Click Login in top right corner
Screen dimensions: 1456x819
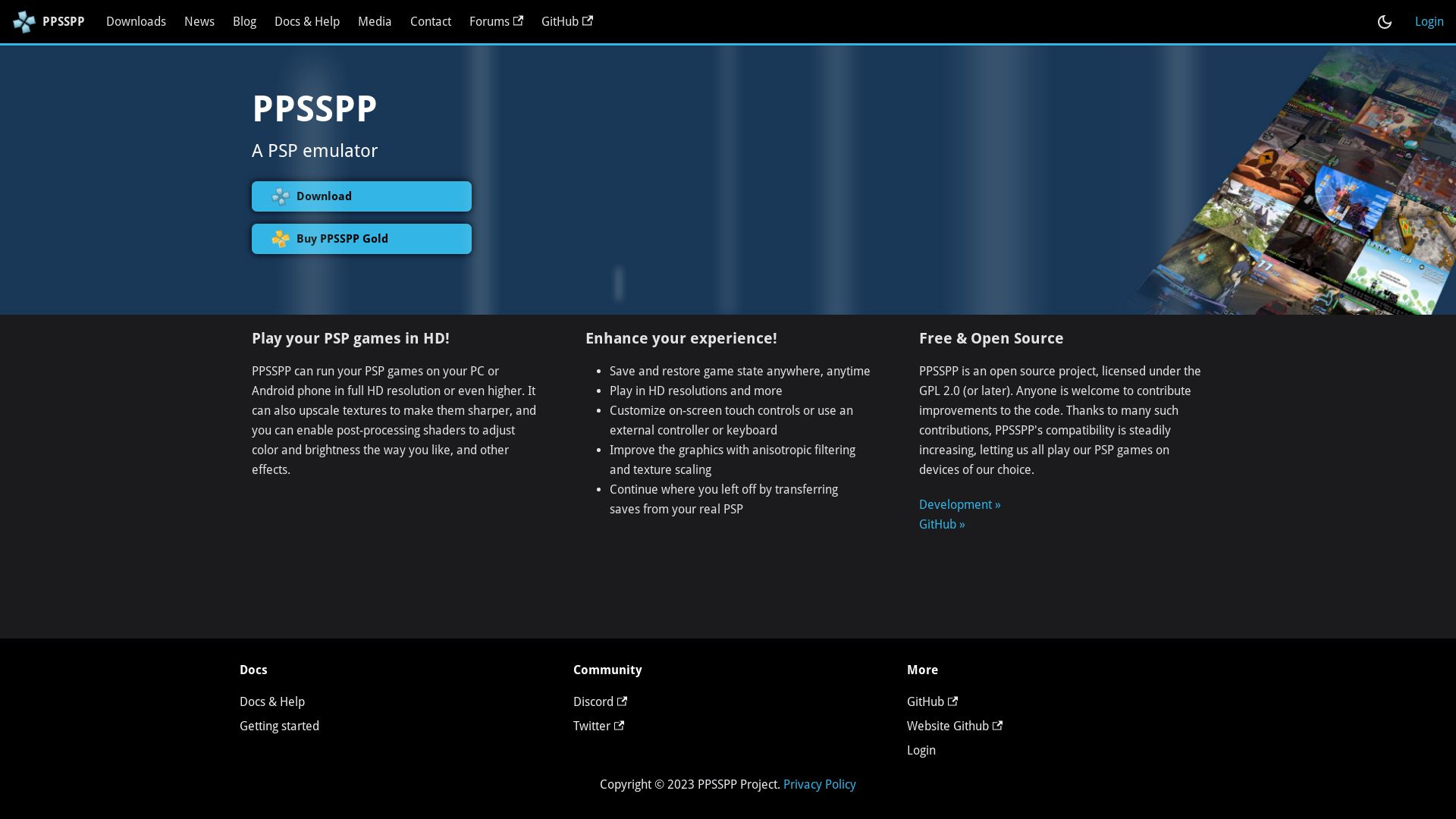(1429, 22)
